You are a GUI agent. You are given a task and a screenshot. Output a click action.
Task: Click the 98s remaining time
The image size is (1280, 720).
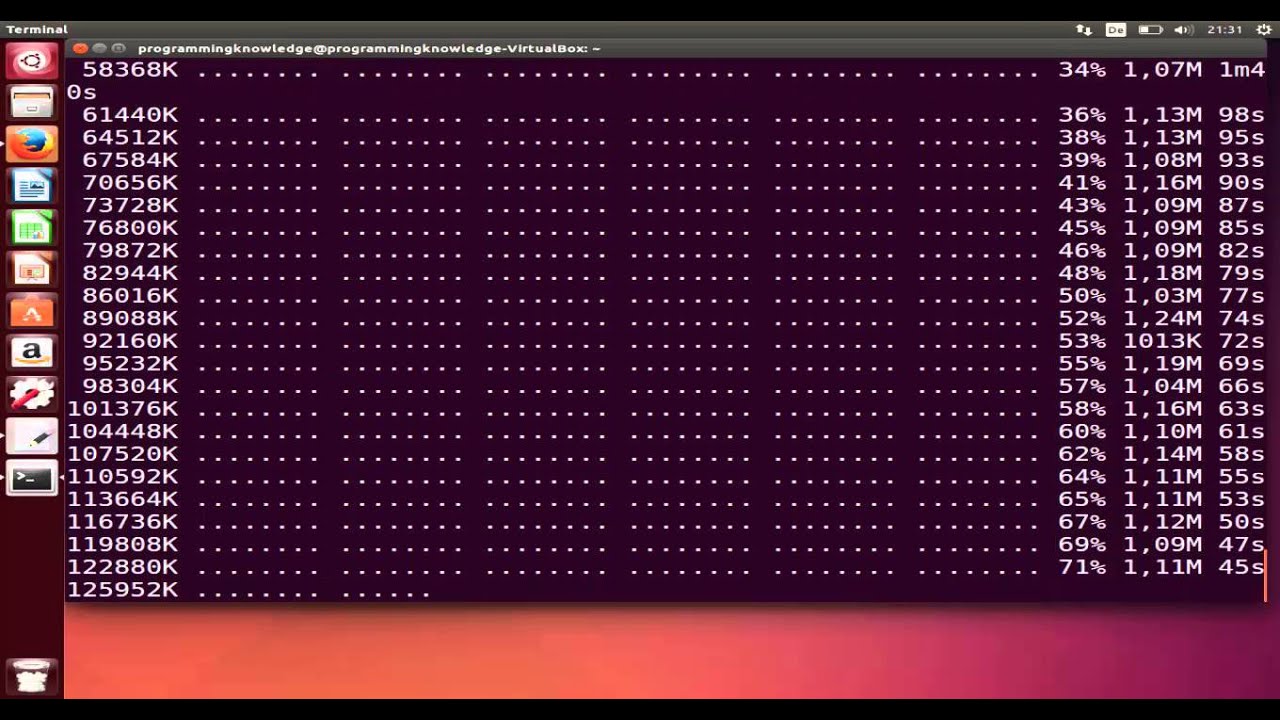(x=1241, y=115)
